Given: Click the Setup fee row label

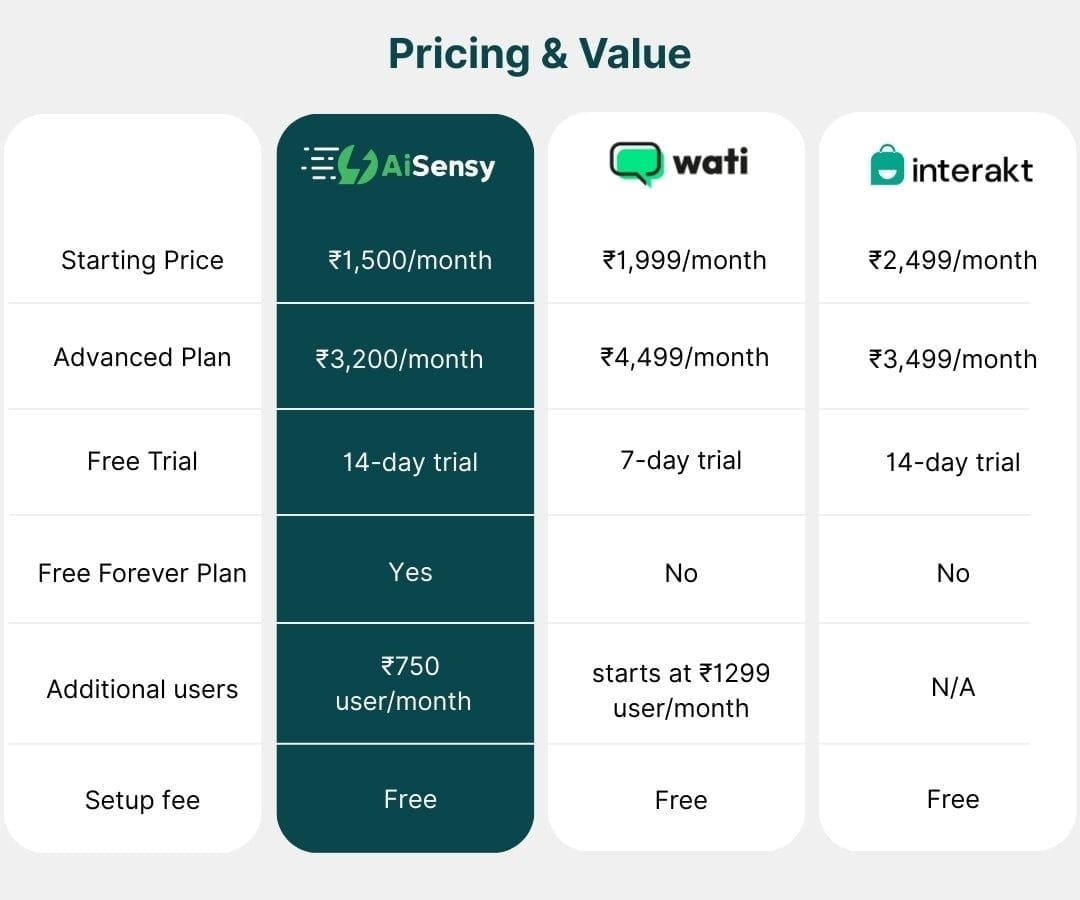Looking at the screenshot, I should (x=142, y=800).
